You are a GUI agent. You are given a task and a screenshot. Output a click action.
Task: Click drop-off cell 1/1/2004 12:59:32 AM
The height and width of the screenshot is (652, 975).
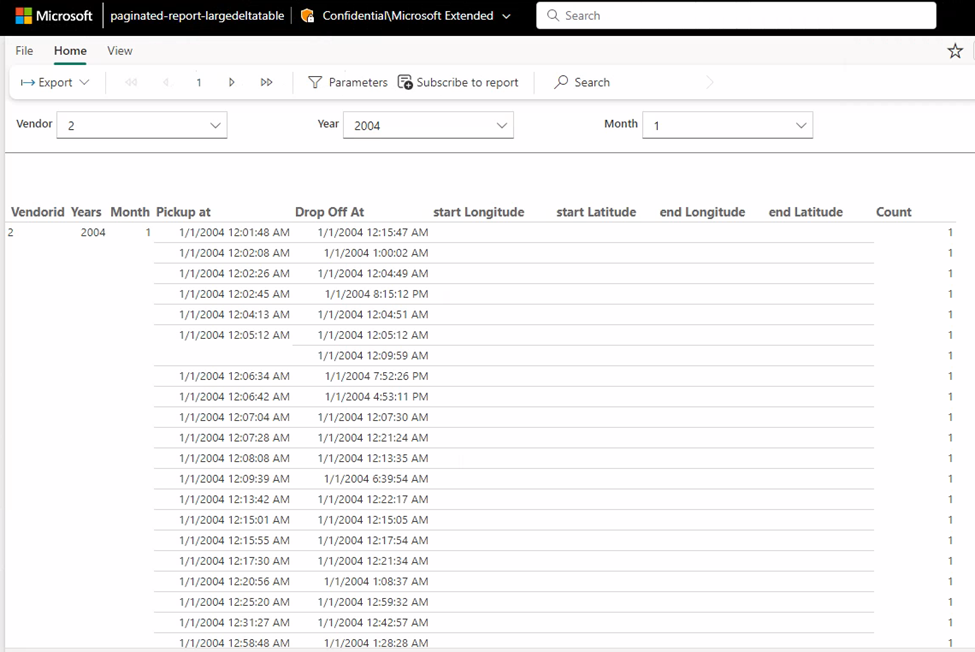coord(373,602)
